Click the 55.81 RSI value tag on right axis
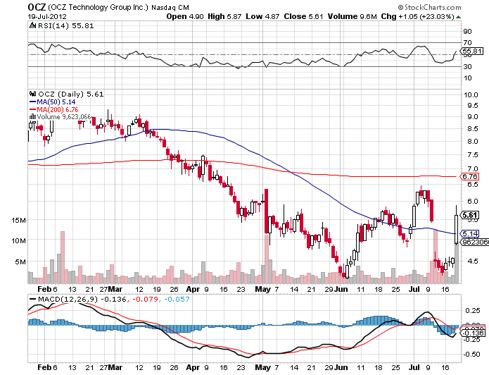The height and width of the screenshot is (375, 489). click(472, 51)
